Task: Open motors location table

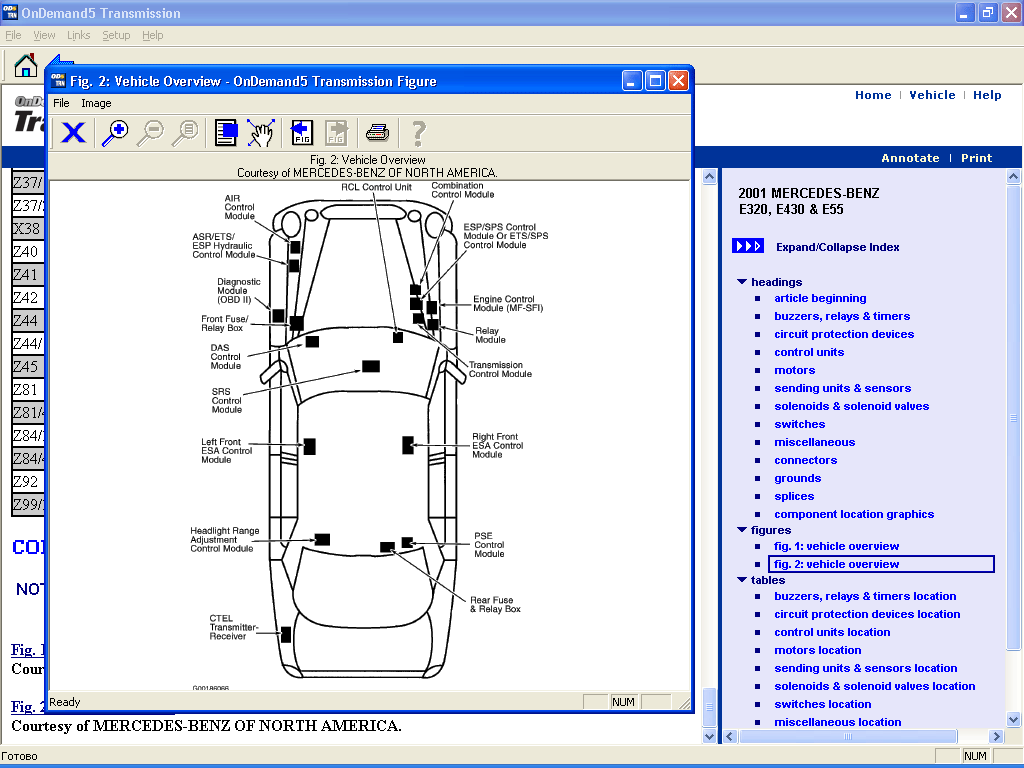Action: (x=818, y=650)
